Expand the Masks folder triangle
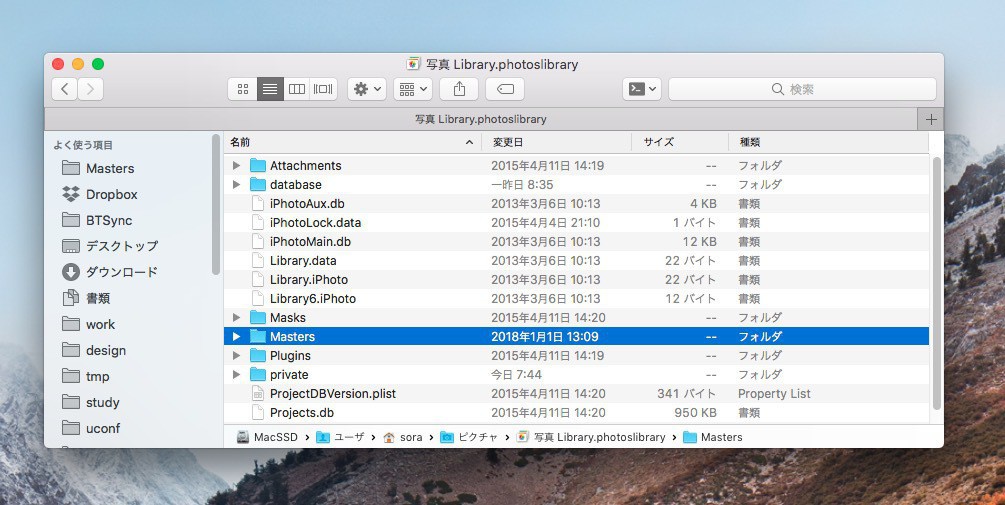 237,317
